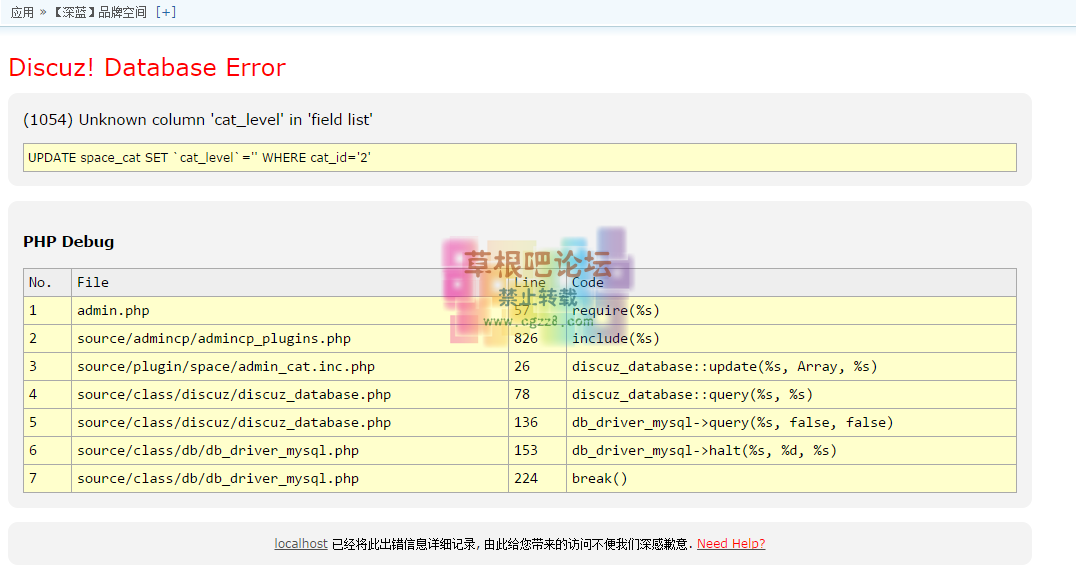The height and width of the screenshot is (574, 1076).
Task: Click line number 826 cell
Action: 537,338
